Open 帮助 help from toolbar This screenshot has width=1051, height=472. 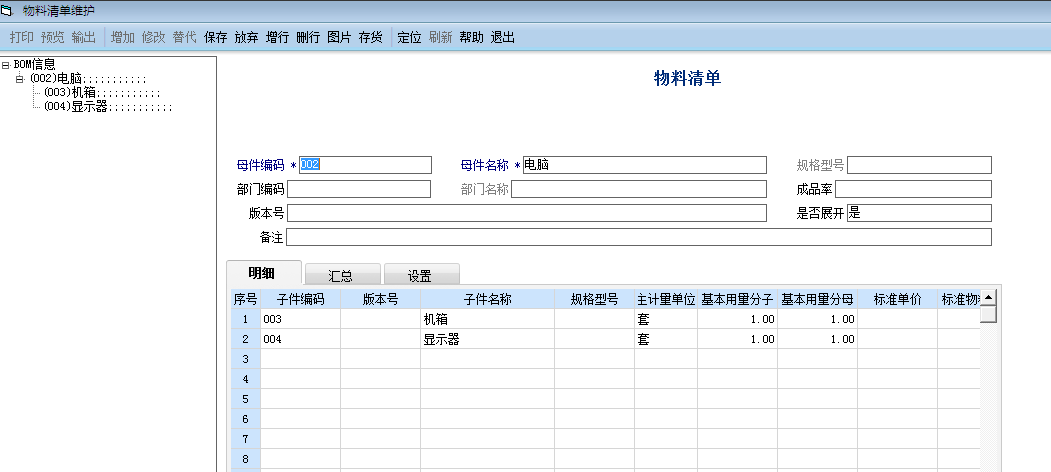471,37
